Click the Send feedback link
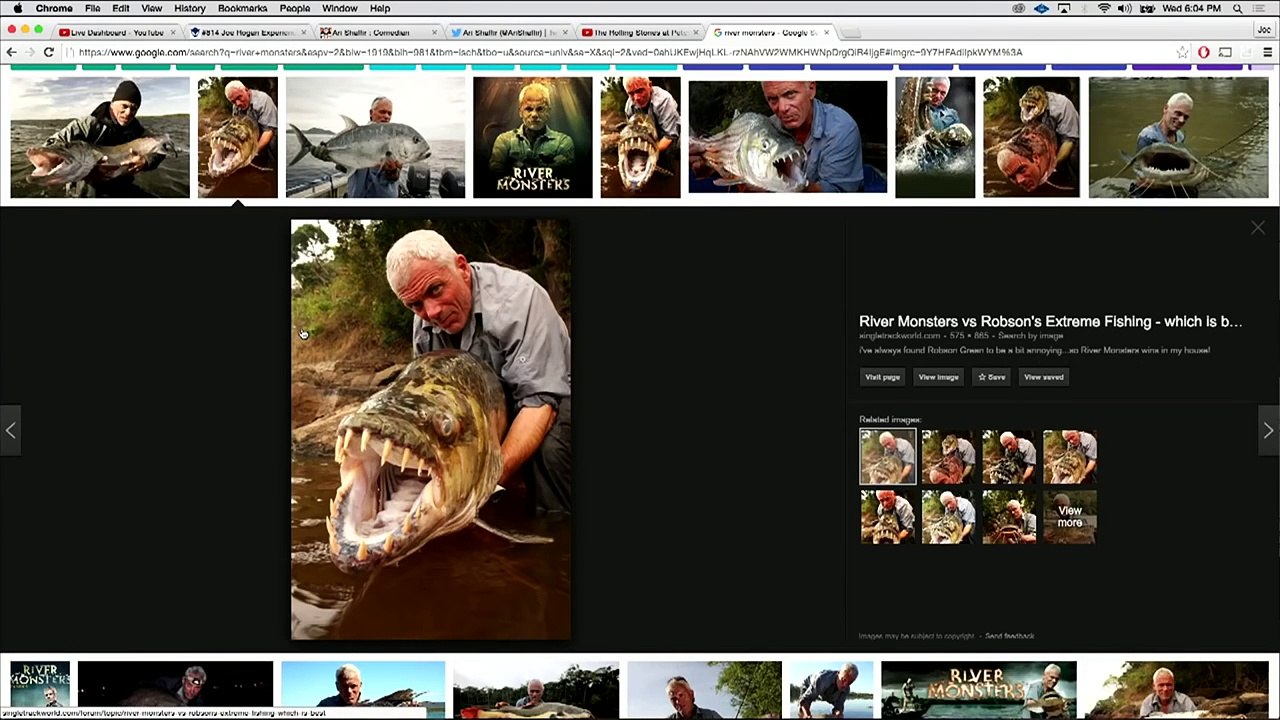Viewport: 1280px width, 720px height. pos(1009,636)
